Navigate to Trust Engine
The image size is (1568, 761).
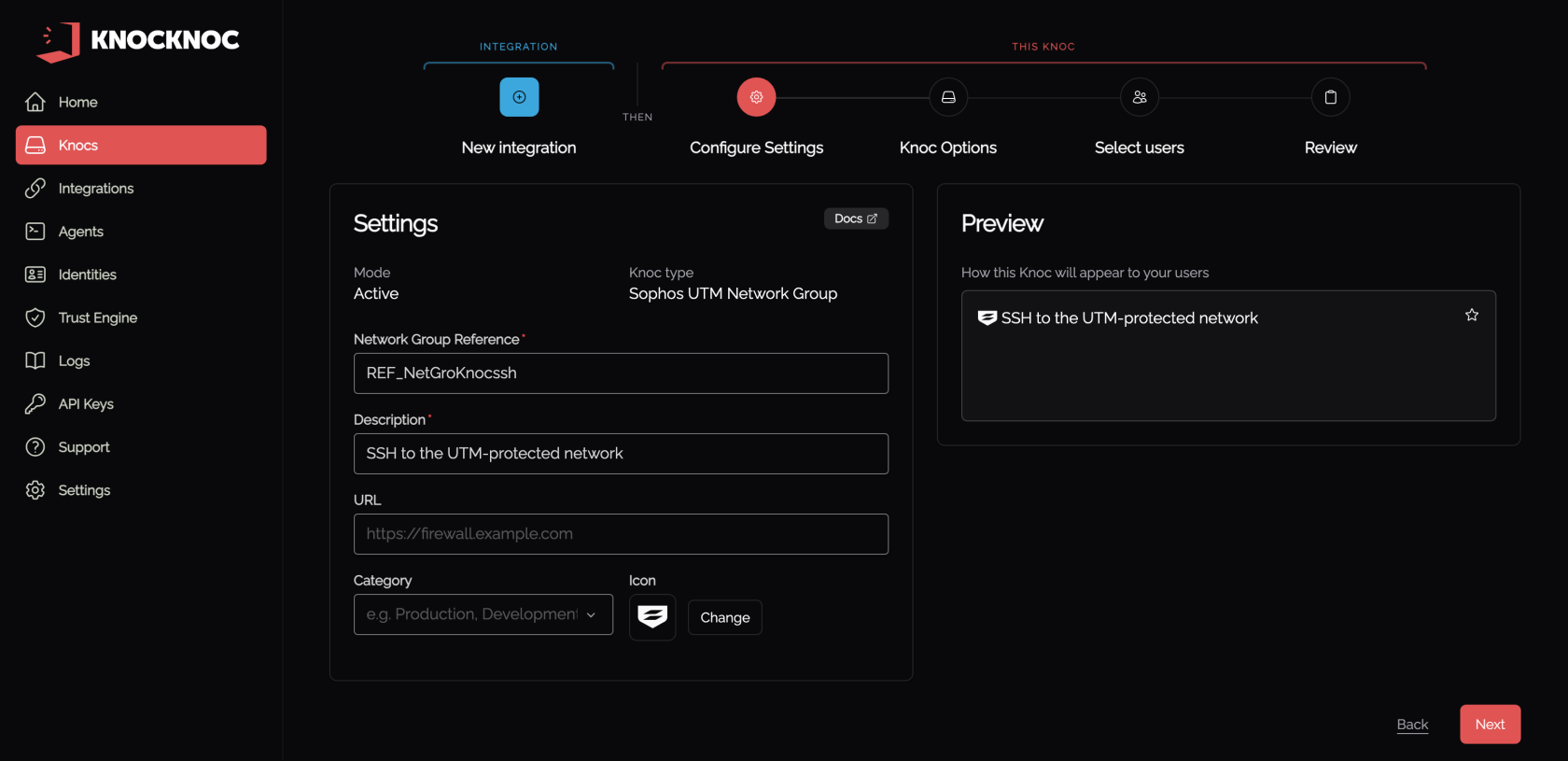click(x=141, y=317)
